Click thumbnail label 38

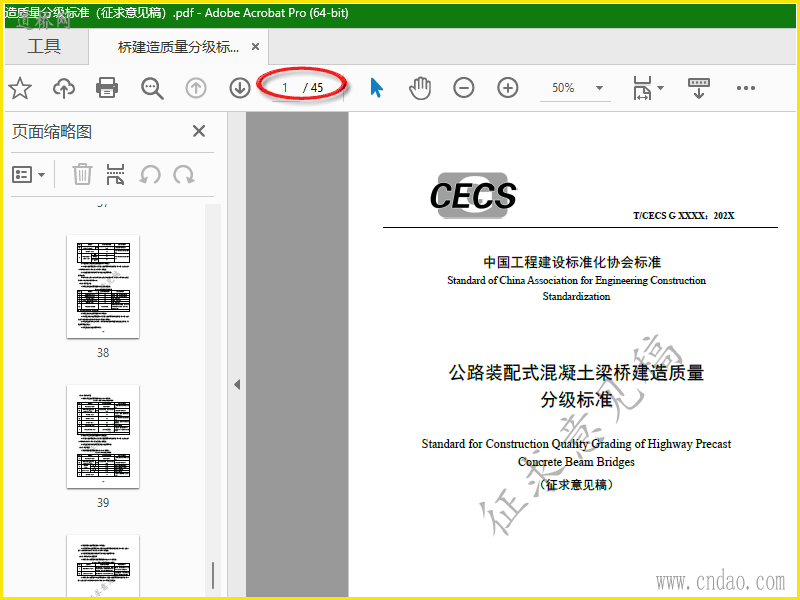point(103,353)
